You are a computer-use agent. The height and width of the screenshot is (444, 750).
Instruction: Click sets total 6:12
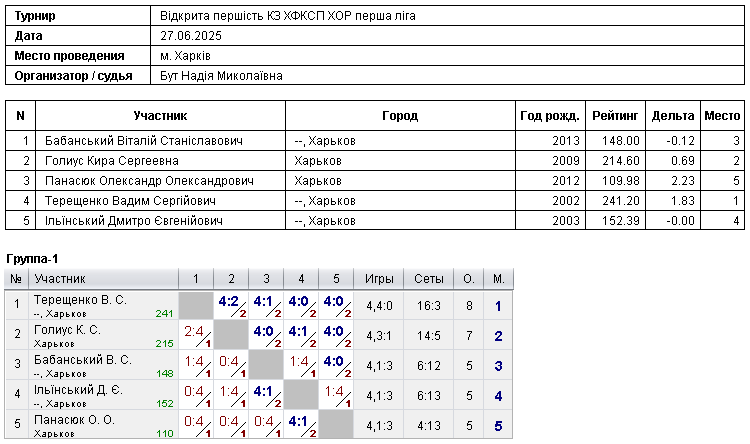tap(429, 366)
